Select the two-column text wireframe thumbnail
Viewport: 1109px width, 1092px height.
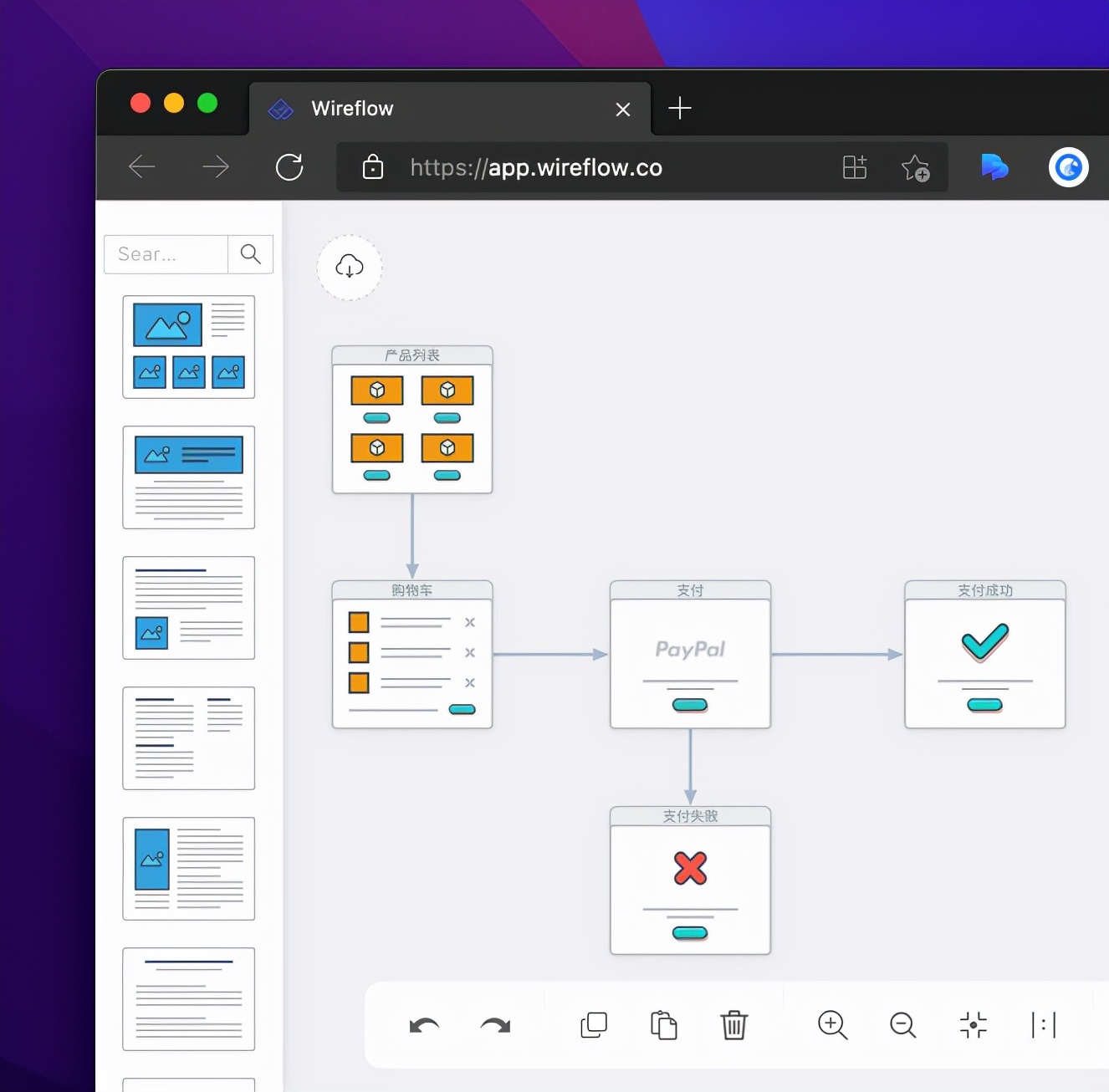(x=189, y=738)
